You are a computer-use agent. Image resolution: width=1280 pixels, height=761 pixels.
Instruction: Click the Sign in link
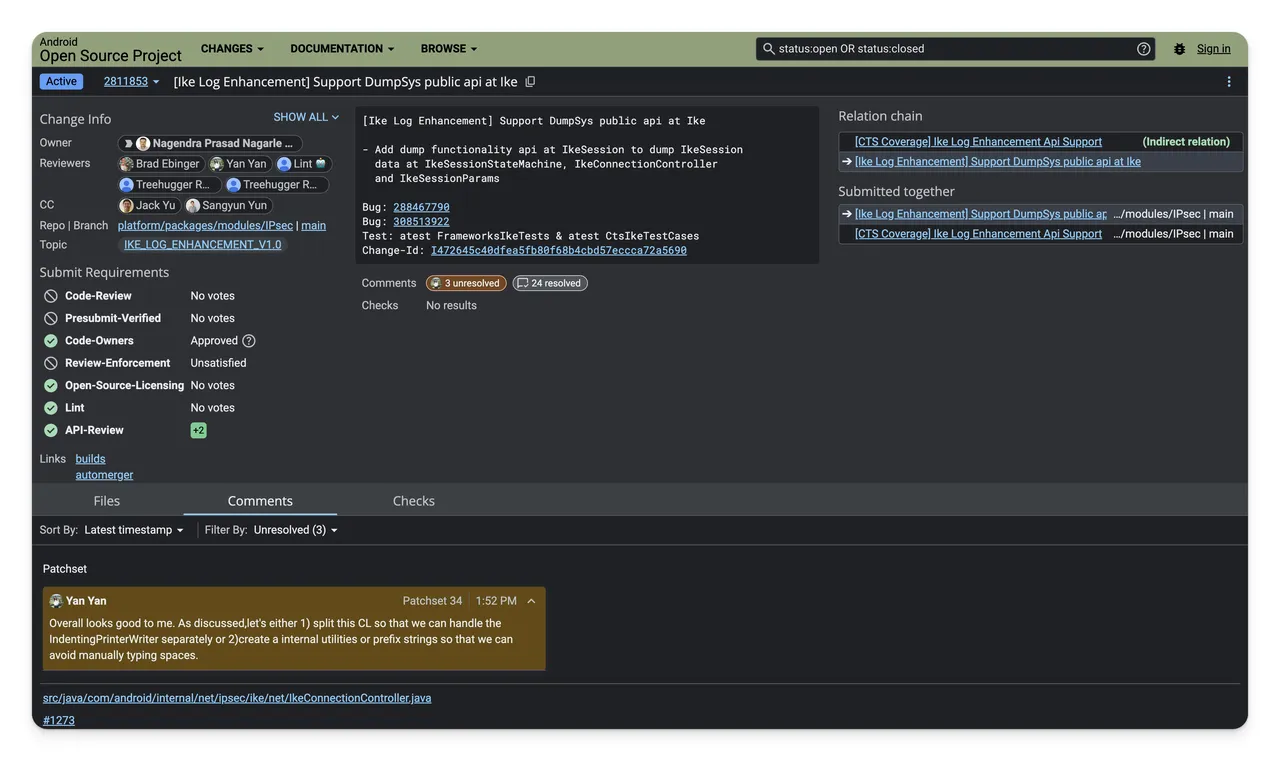pyautogui.click(x=1214, y=49)
